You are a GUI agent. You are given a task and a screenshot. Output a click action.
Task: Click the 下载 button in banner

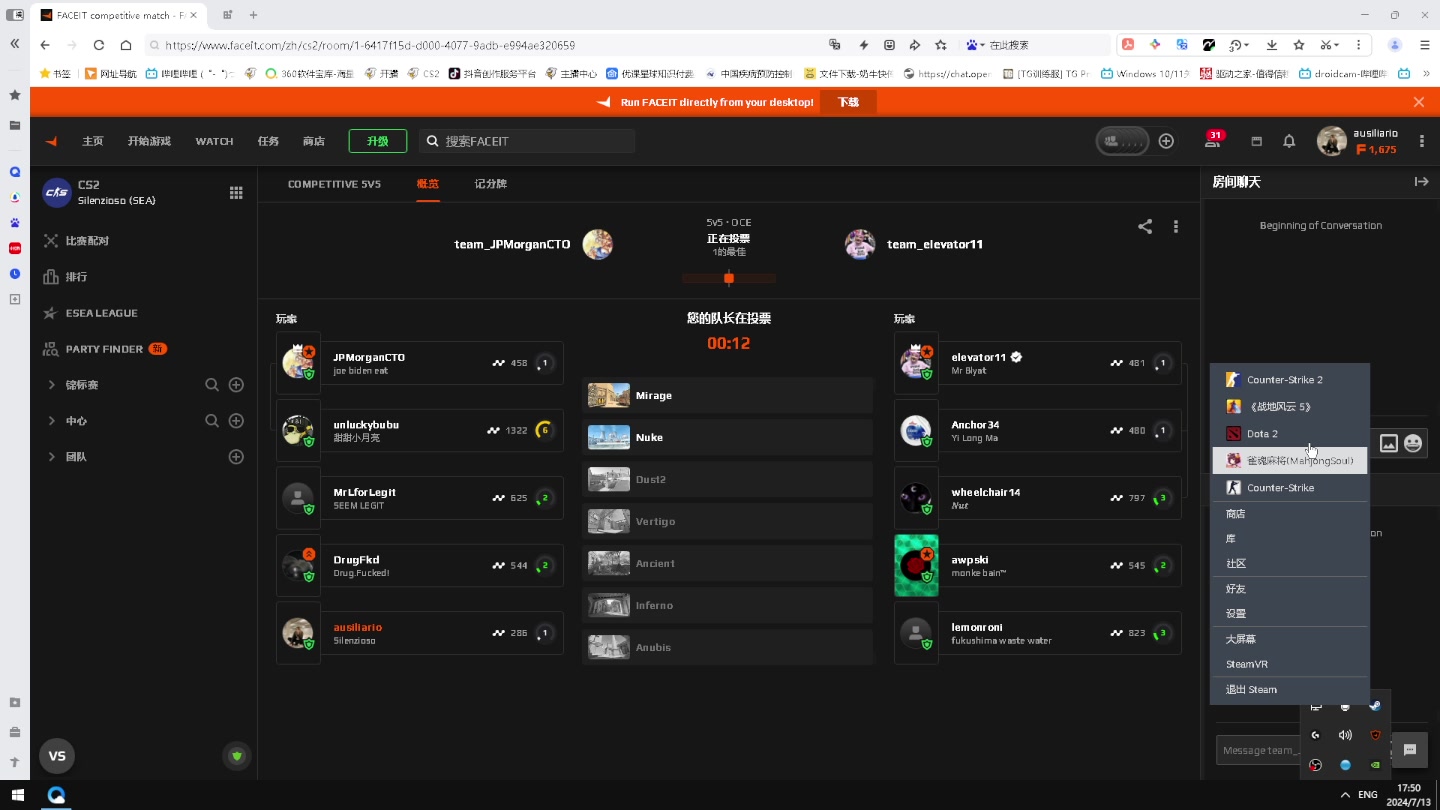tap(848, 102)
